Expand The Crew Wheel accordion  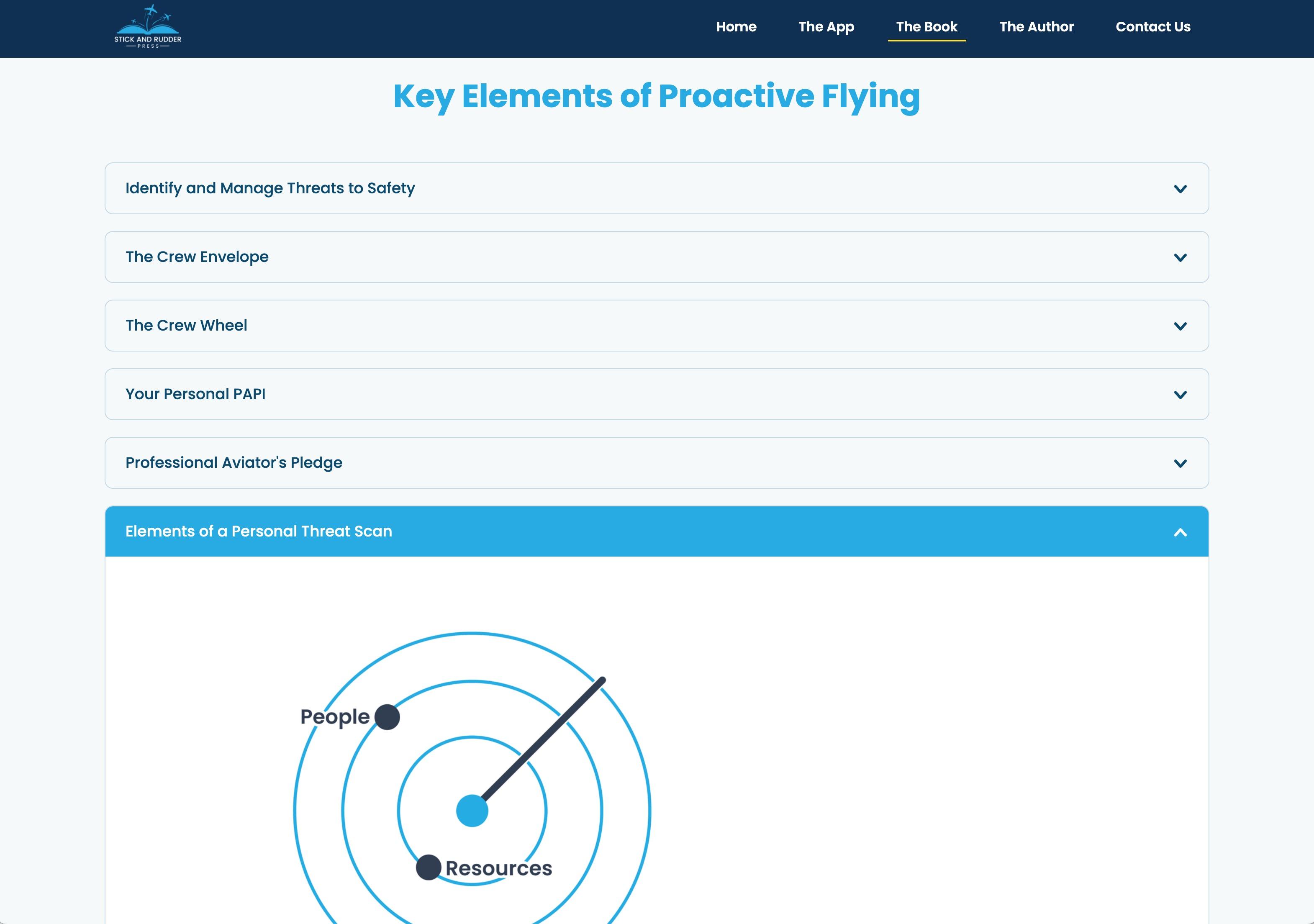click(657, 326)
